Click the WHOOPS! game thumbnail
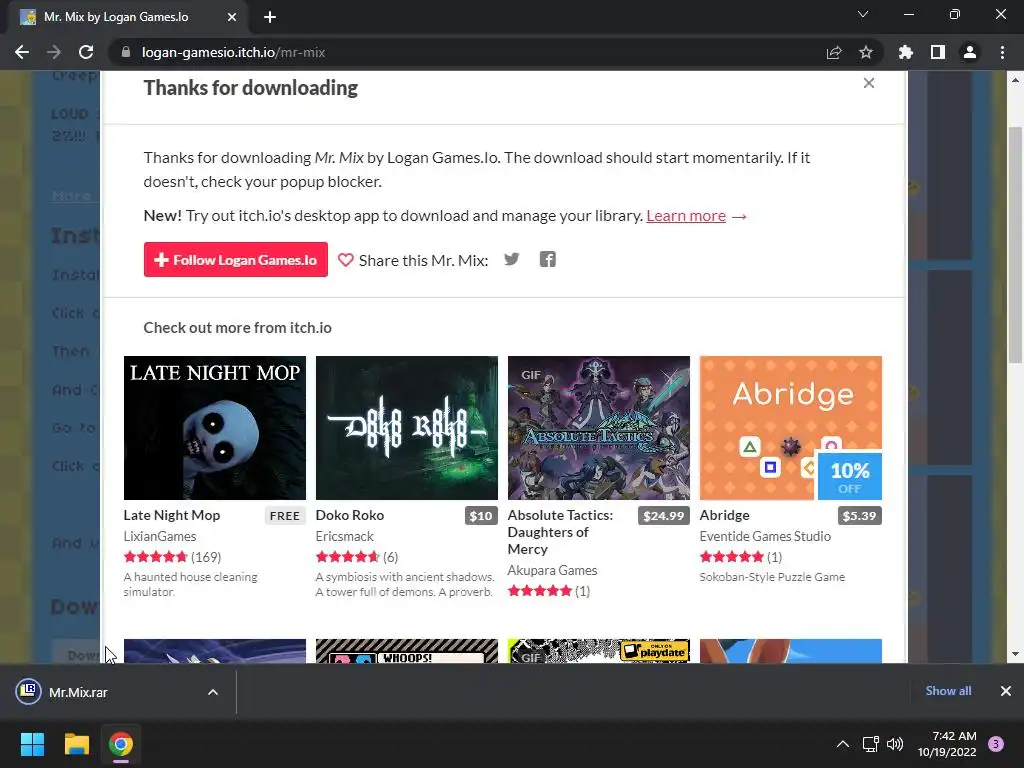Viewport: 1024px width, 768px height. pyautogui.click(x=407, y=651)
